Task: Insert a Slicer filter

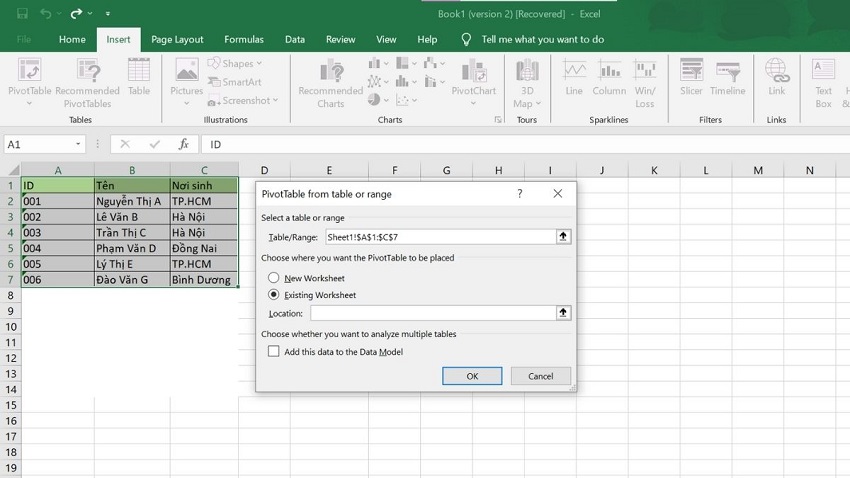Action: point(691,78)
